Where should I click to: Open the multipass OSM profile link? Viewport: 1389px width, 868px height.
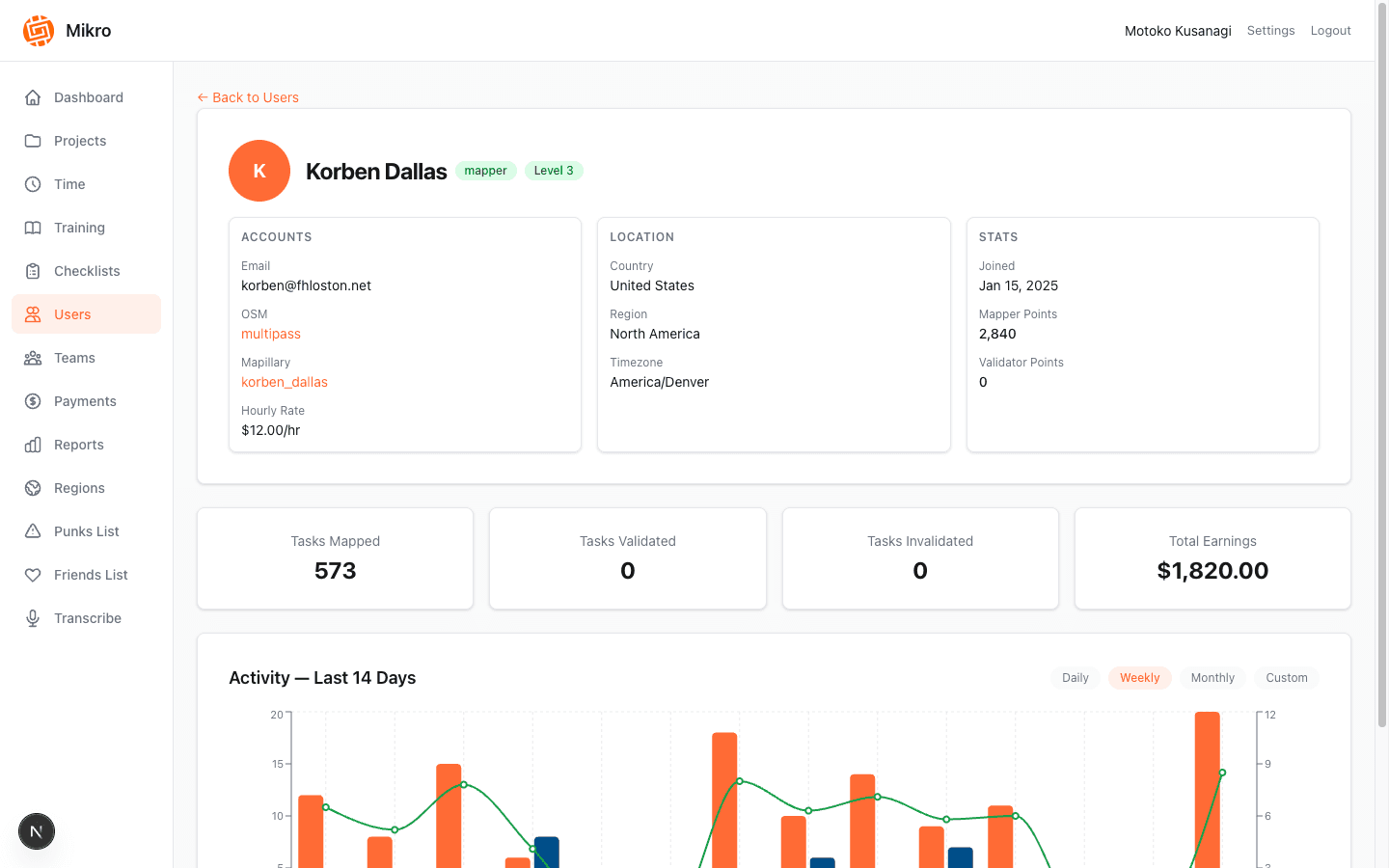[x=270, y=333]
